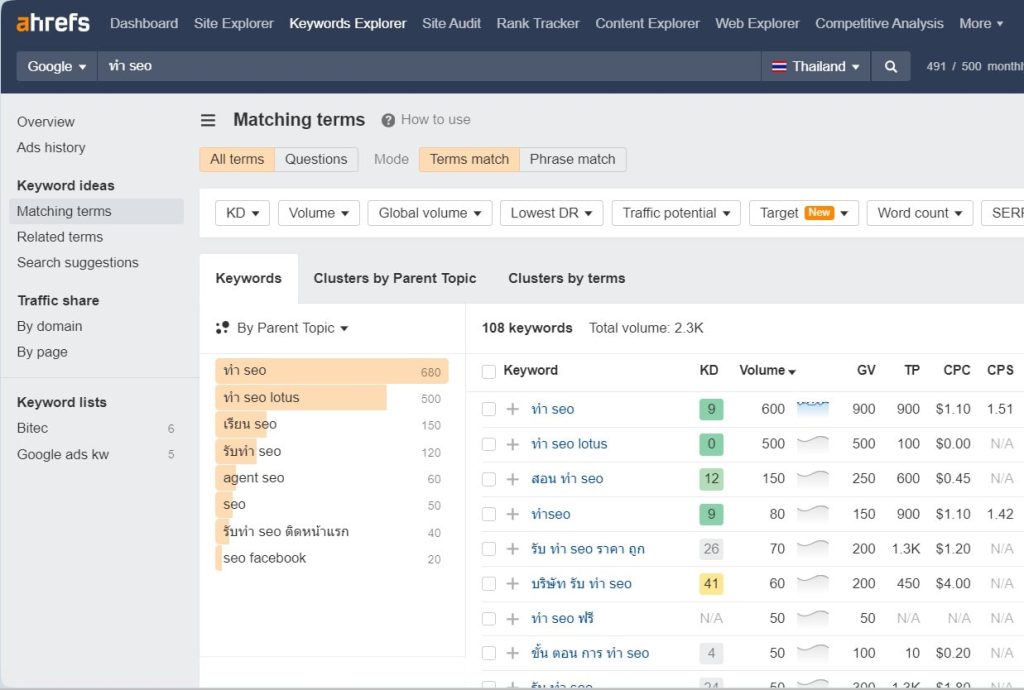Image resolution: width=1024 pixels, height=690 pixels.
Task: Click the Ahrefs logo
Action: tap(53, 23)
